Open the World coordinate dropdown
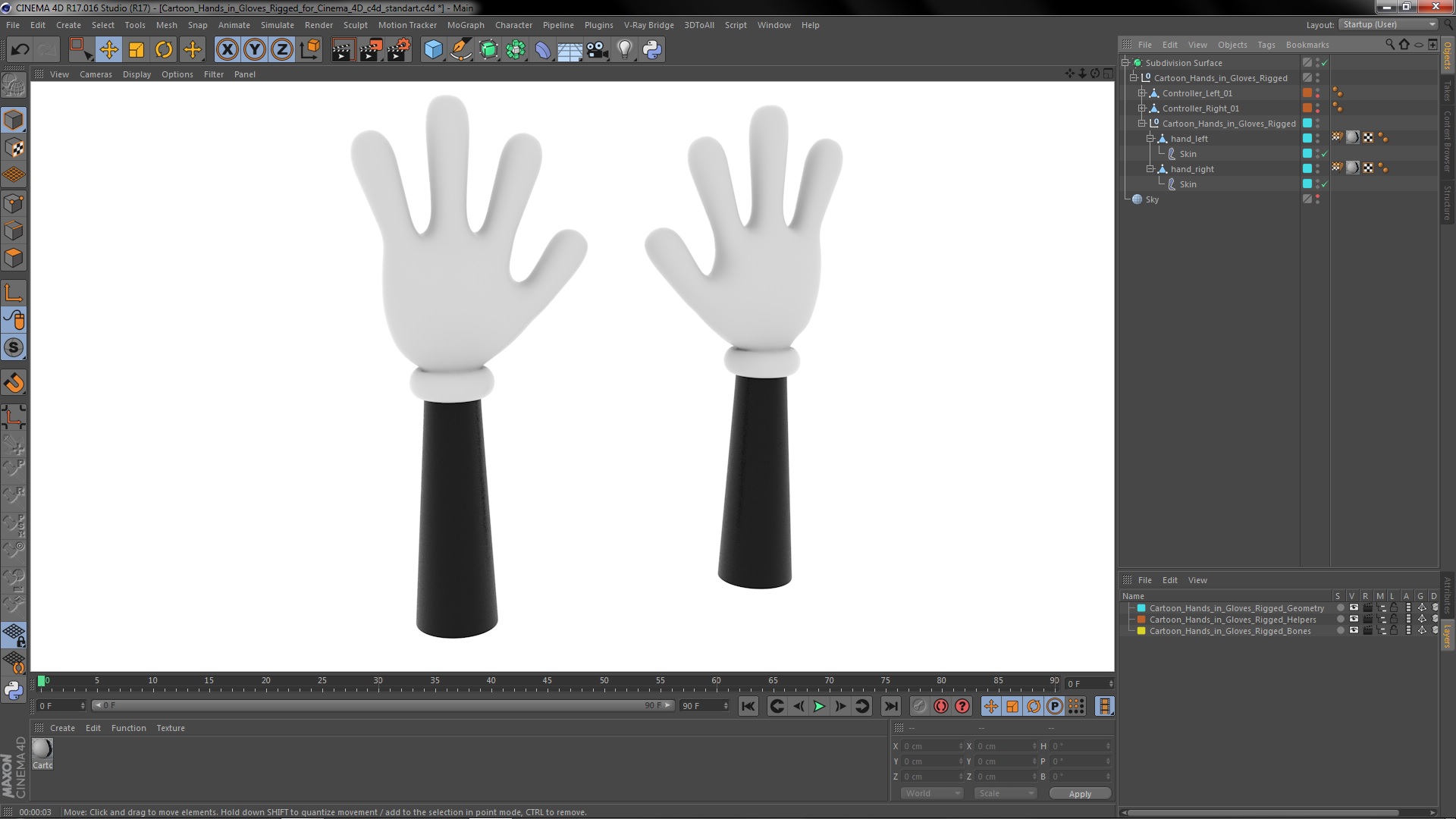Screen dimensions: 1456x819 pyautogui.click(x=931, y=793)
